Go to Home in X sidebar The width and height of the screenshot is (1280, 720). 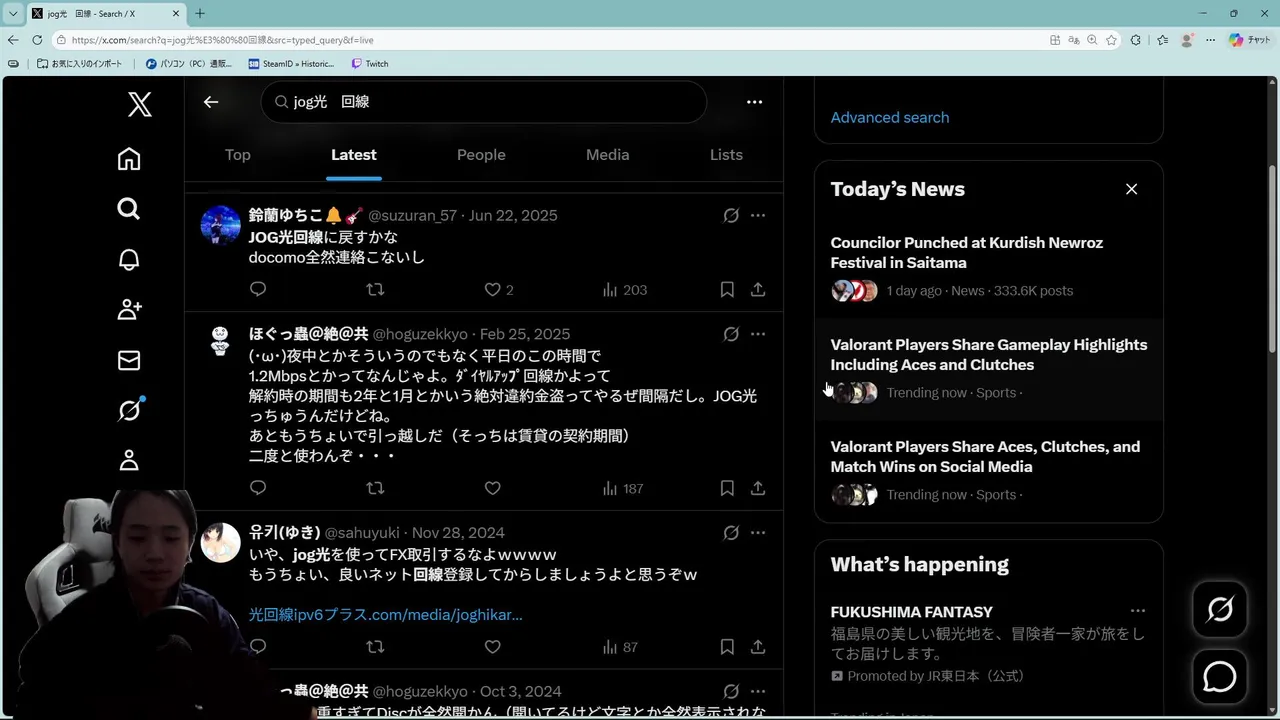tap(129, 159)
